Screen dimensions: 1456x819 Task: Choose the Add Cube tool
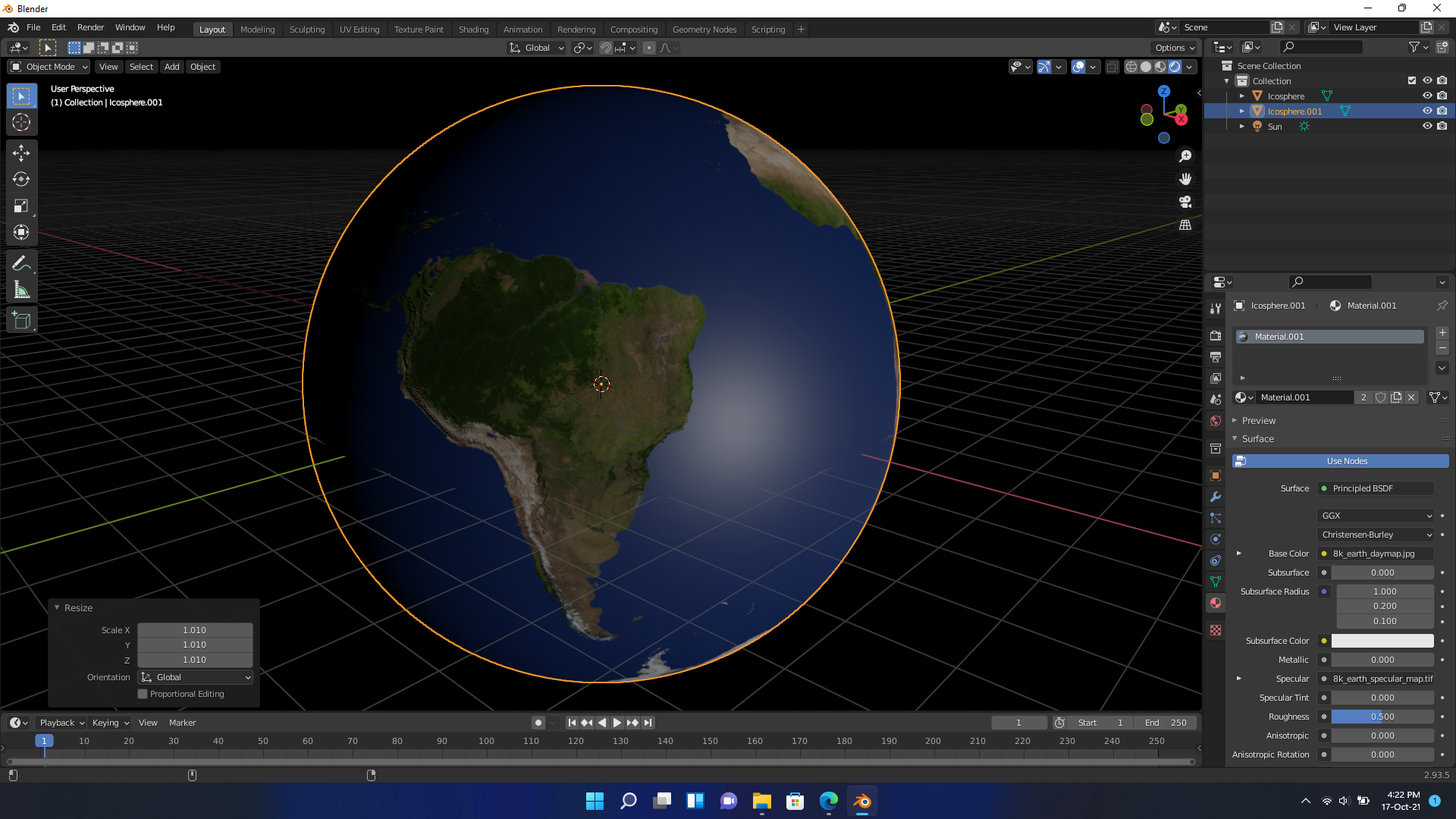[x=21, y=321]
